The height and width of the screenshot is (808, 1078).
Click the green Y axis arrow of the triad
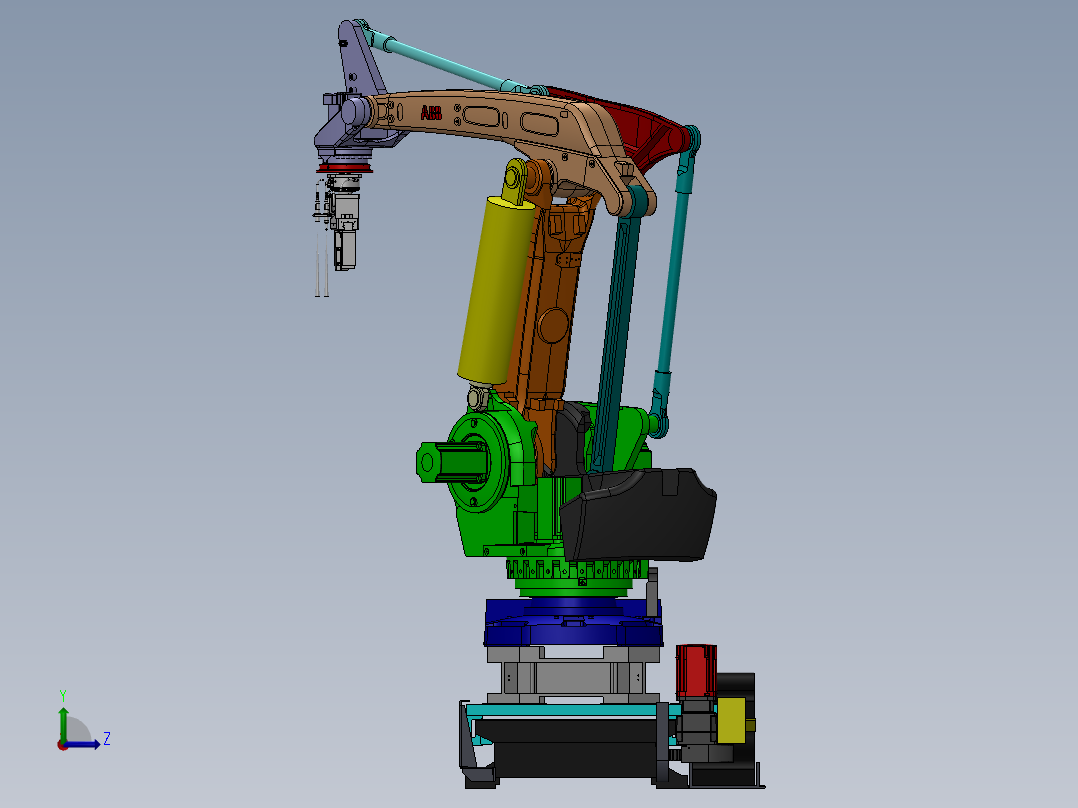64,725
